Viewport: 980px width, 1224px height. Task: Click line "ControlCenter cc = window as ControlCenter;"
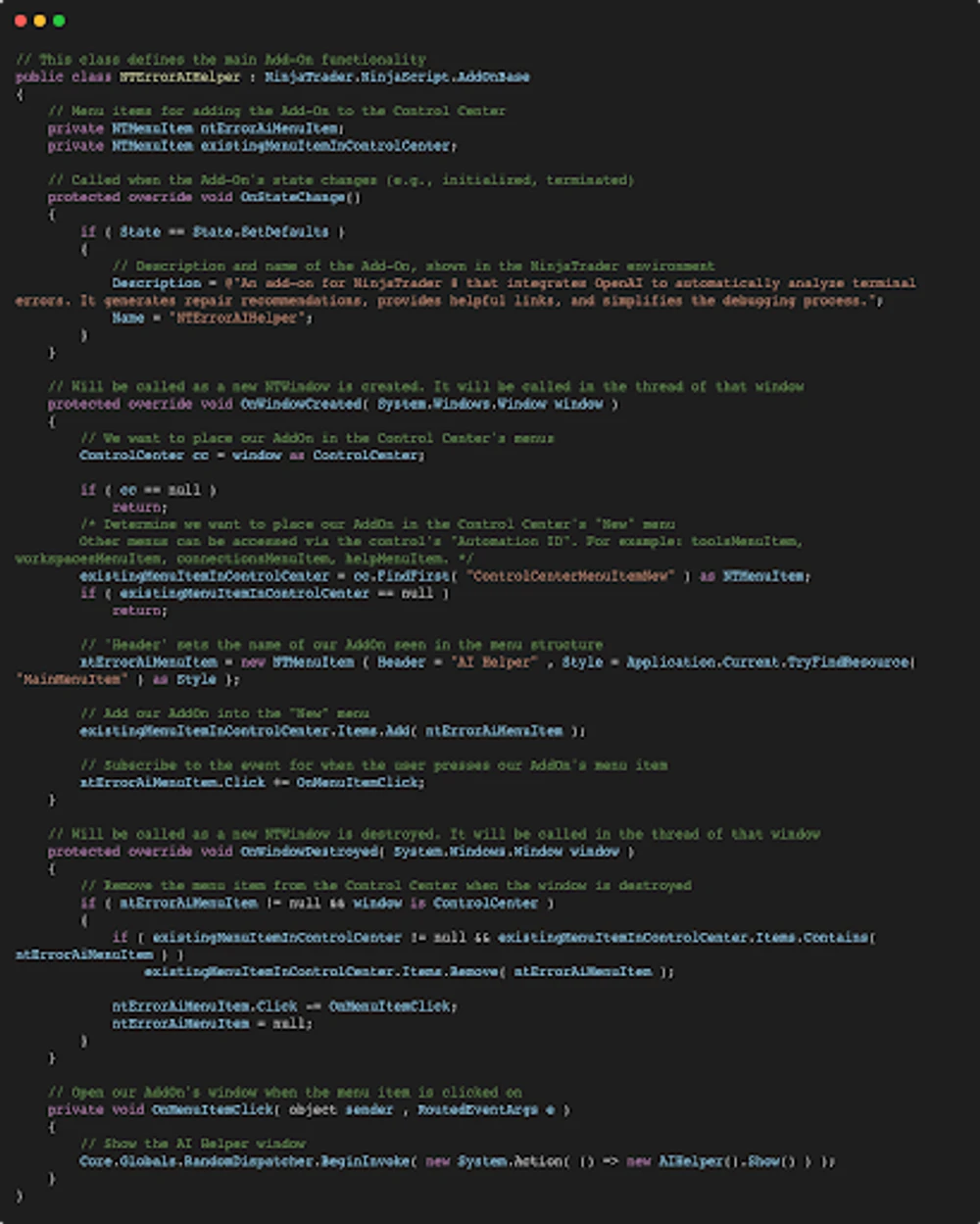click(253, 456)
